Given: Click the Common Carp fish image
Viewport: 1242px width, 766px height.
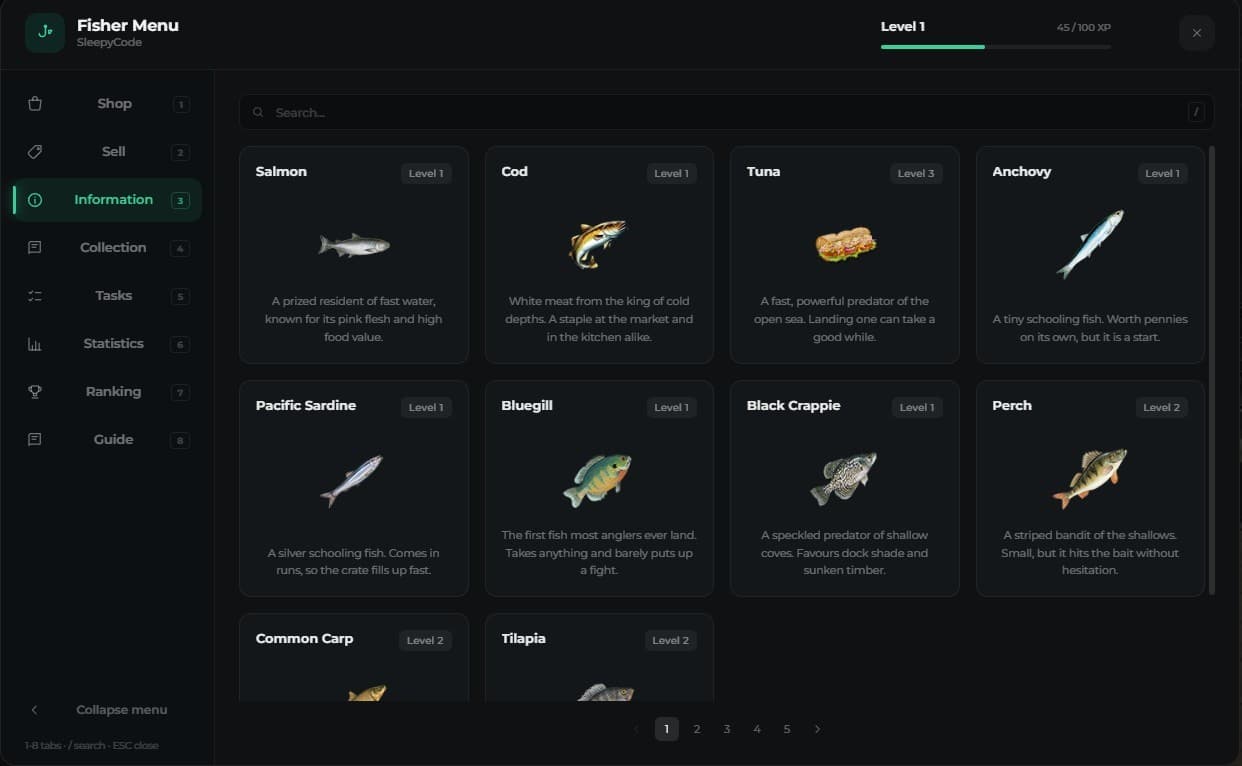Looking at the screenshot, I should click(x=366, y=693).
